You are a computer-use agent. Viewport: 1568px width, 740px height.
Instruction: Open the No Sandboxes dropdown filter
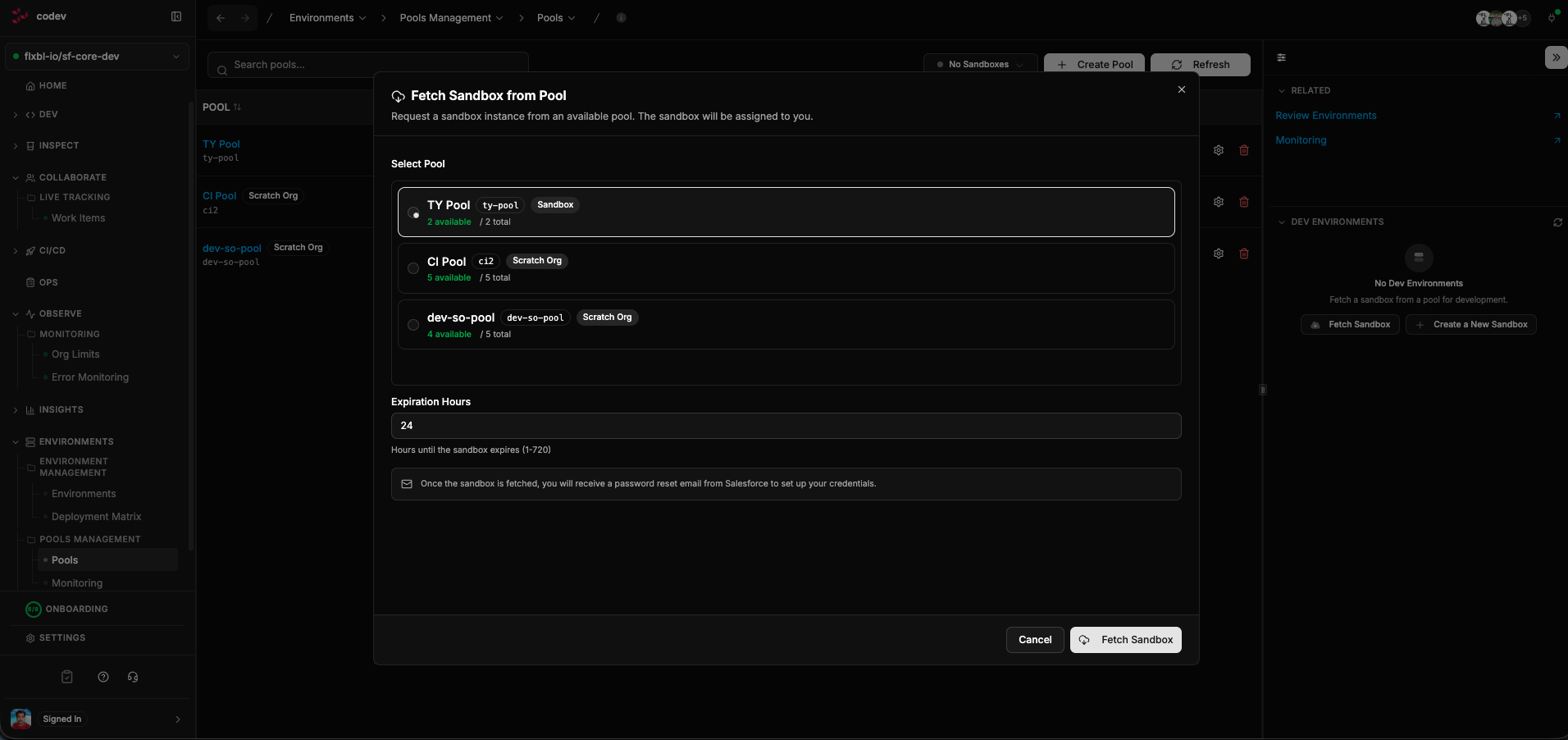979,64
